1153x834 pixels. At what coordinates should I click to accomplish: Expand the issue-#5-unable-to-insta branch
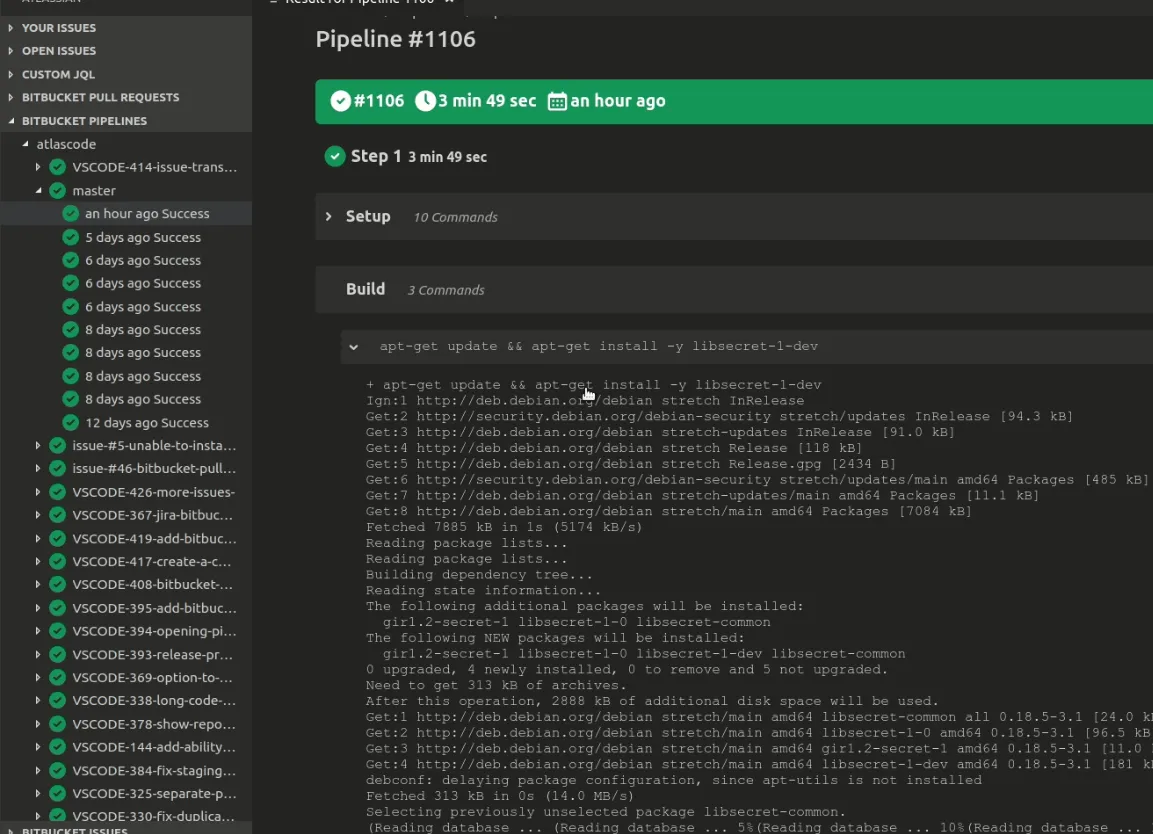39,446
